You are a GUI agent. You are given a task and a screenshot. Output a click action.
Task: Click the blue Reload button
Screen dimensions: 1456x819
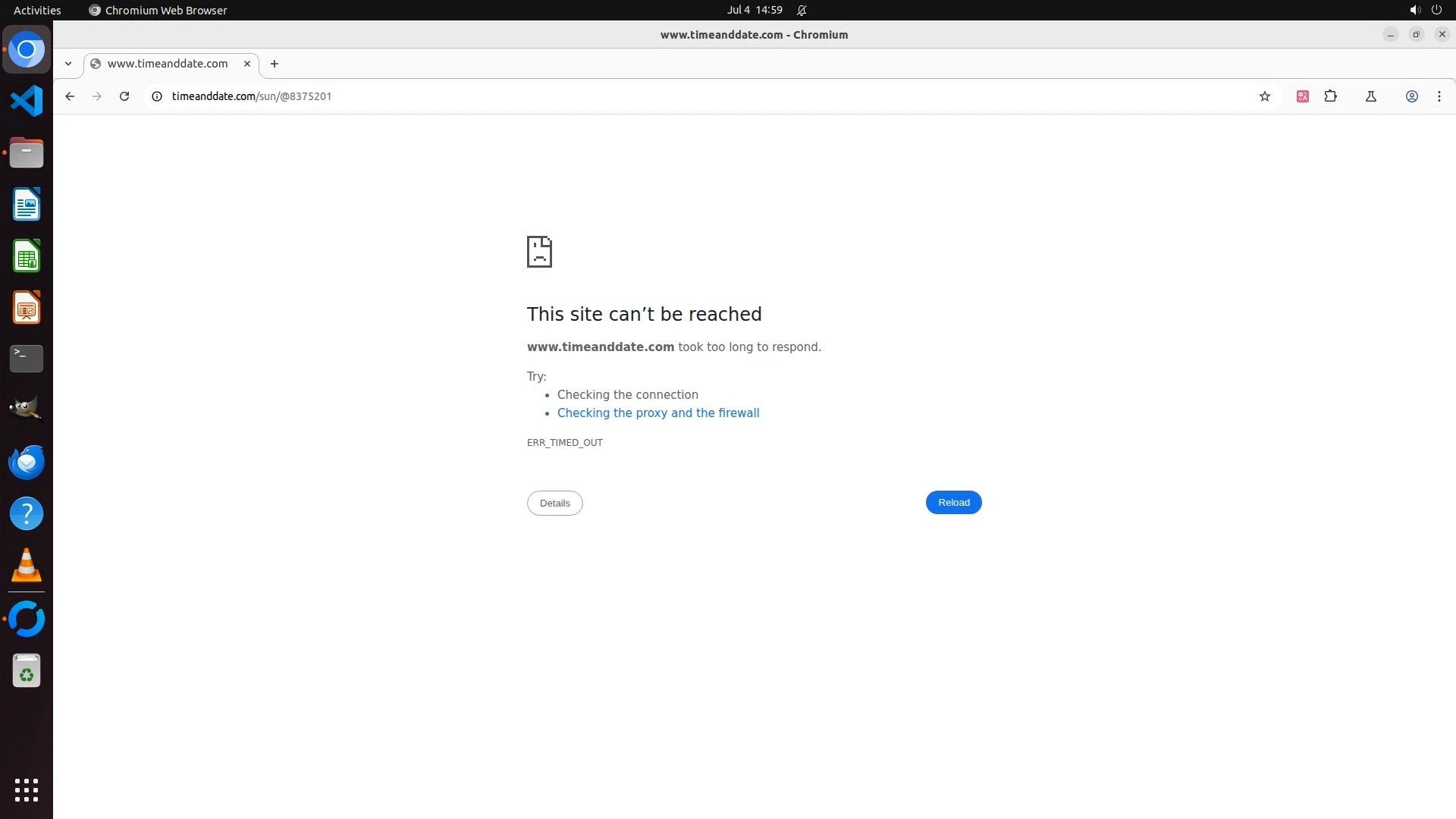(953, 503)
